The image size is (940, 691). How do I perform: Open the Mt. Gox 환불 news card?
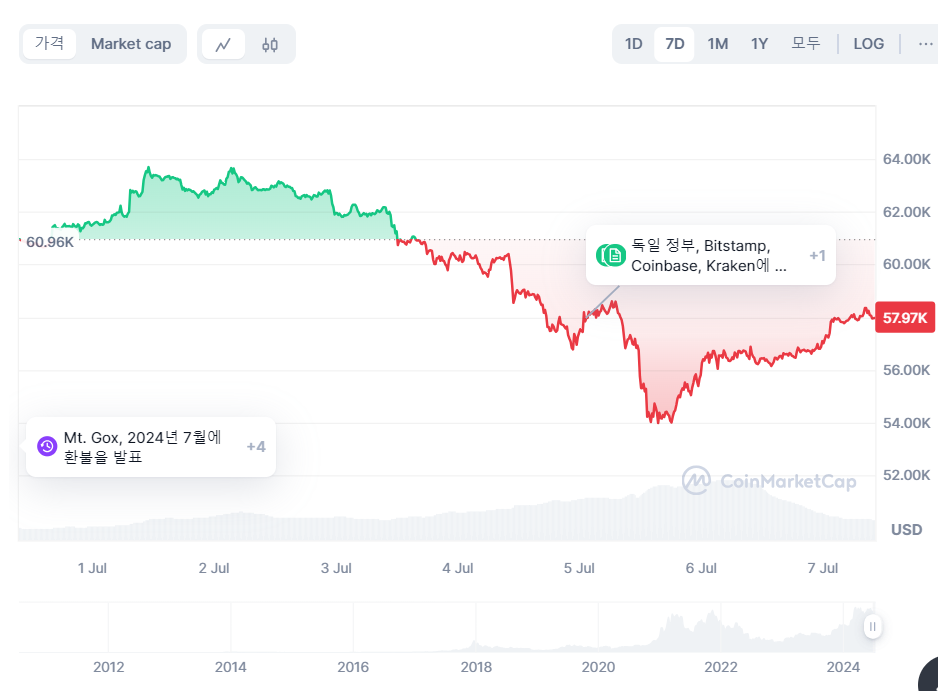143,447
